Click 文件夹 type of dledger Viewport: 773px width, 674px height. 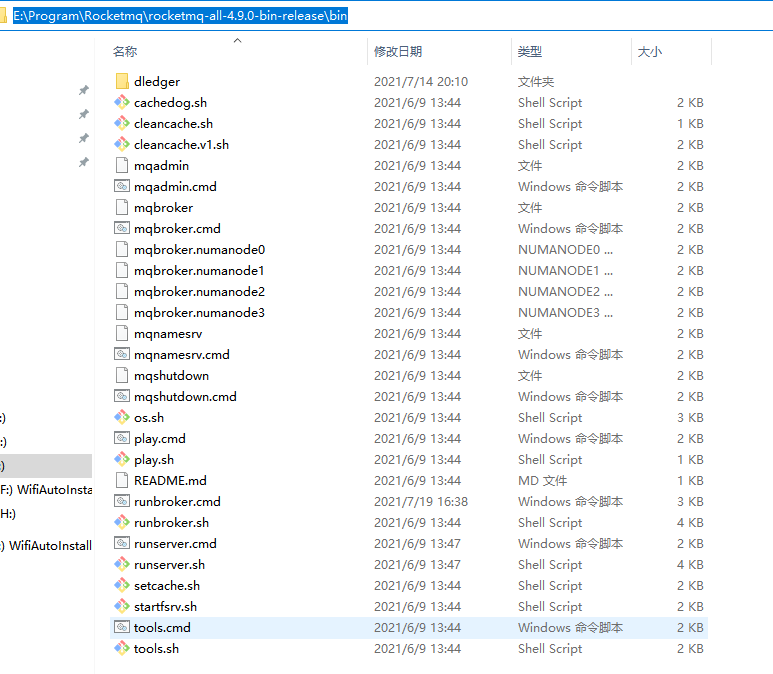click(536, 81)
